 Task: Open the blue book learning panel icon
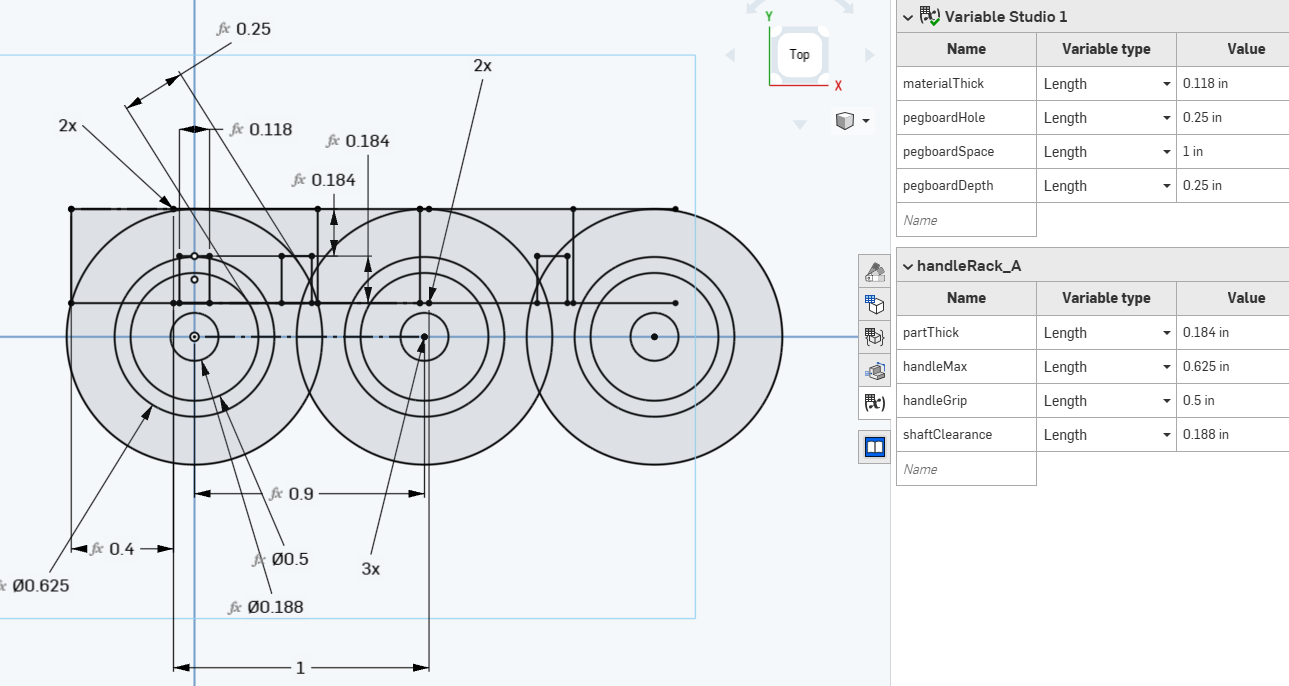875,446
